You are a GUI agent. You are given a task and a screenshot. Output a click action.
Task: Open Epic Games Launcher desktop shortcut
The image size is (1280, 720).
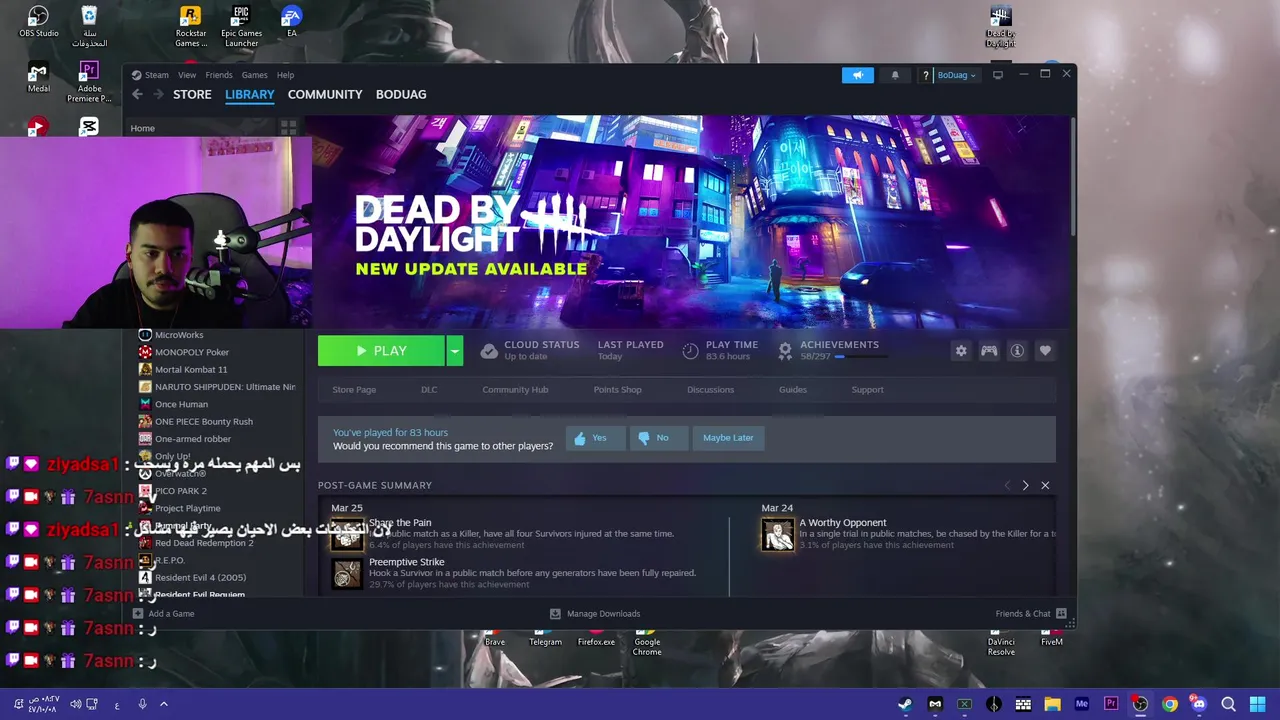241,26
